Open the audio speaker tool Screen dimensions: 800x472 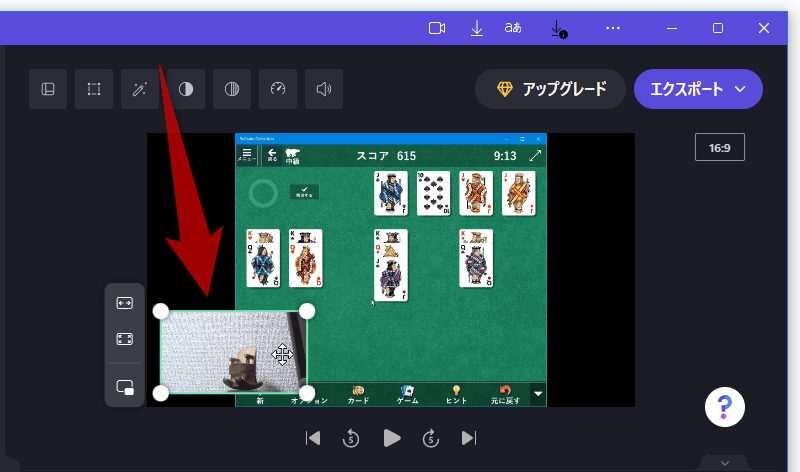[323, 89]
